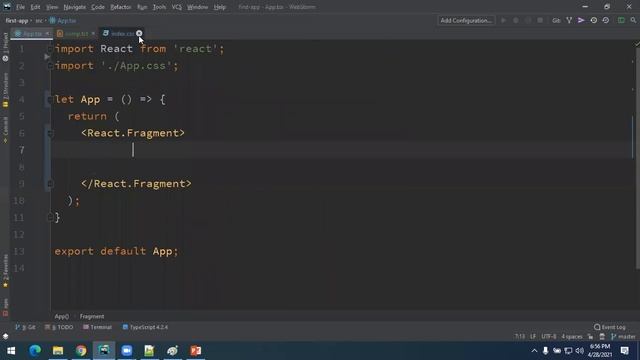Open the Project tool window sidebar
The image size is (640, 360).
(5, 47)
